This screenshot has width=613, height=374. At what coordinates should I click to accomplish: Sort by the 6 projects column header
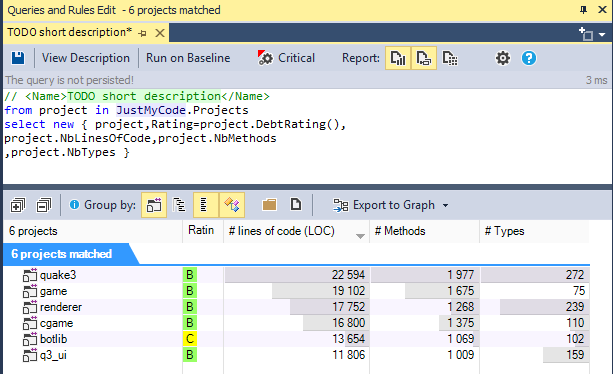click(93, 231)
